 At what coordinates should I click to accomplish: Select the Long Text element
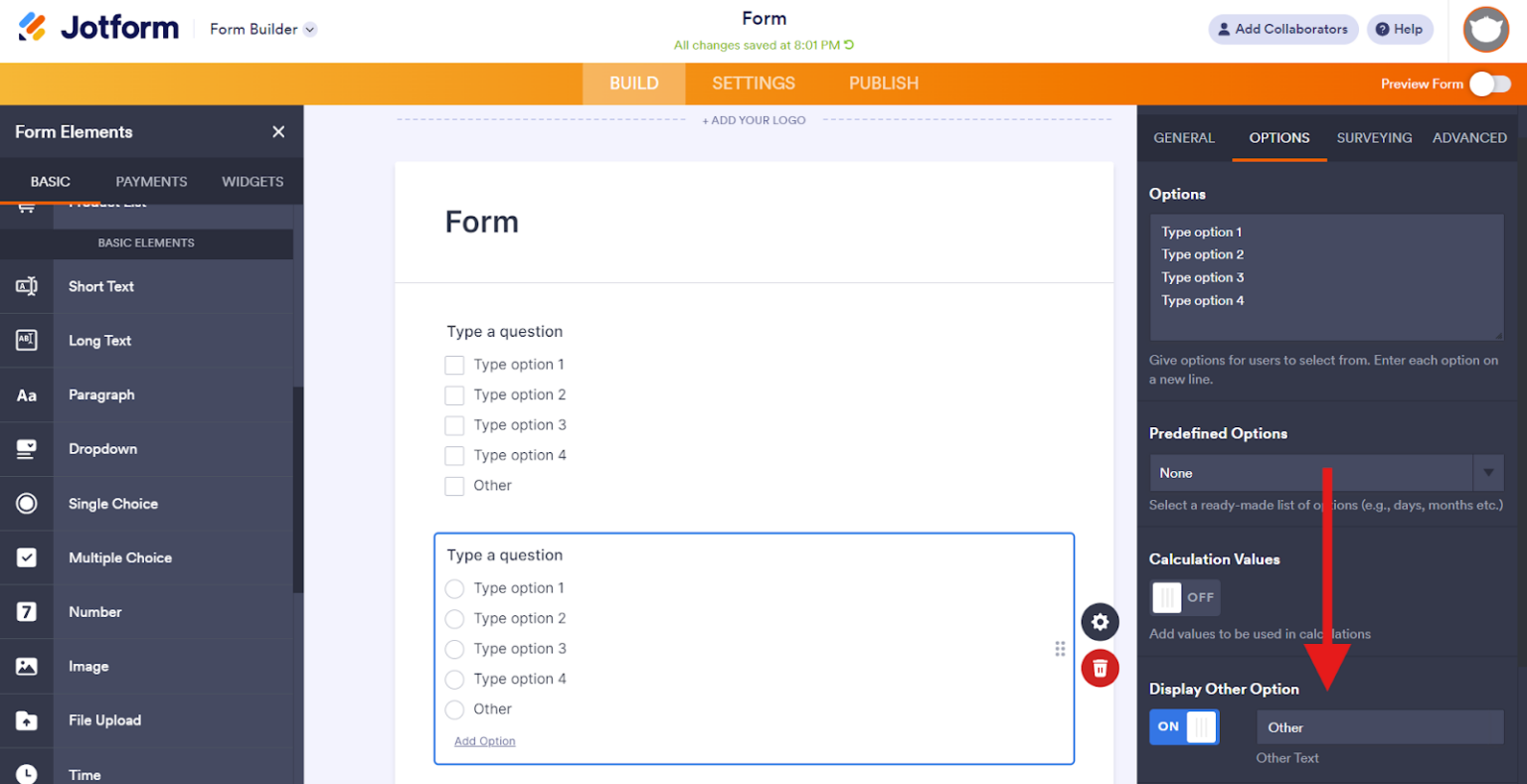click(x=99, y=340)
